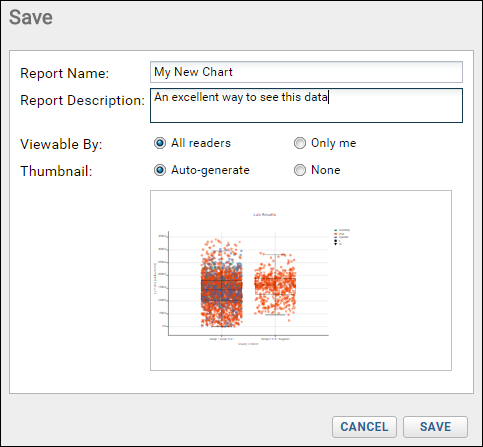Choose Only me for Viewable By

click(300, 143)
